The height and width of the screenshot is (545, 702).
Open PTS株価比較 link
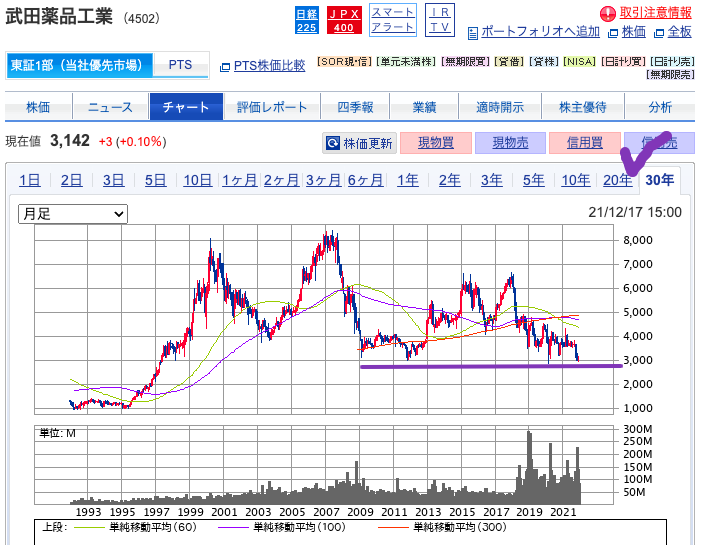coord(270,66)
